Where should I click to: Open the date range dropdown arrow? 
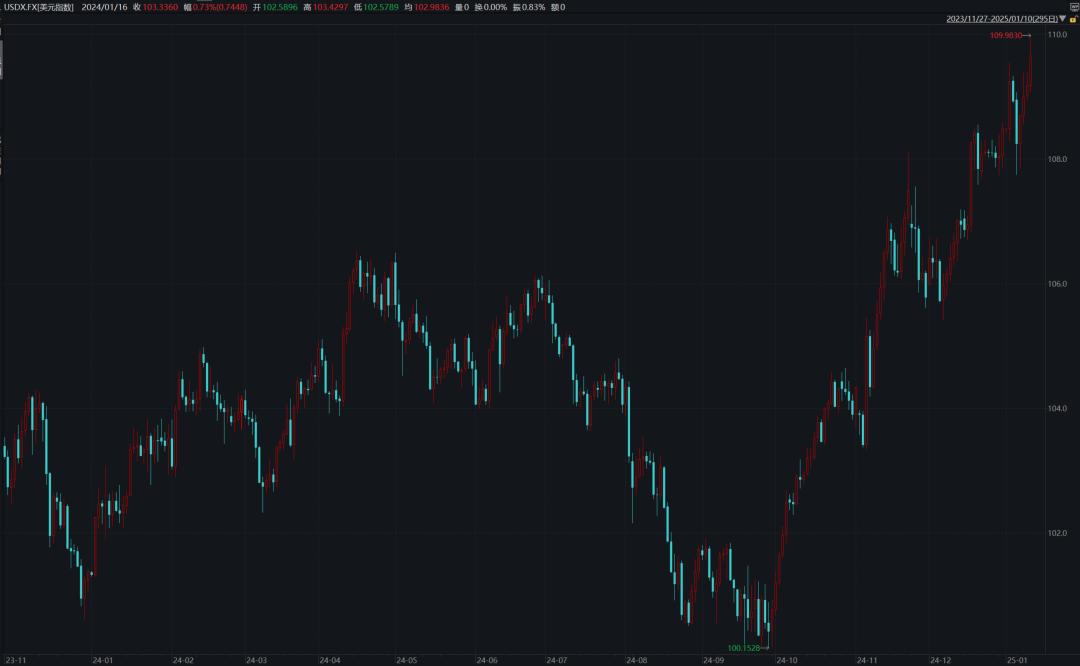[x=1062, y=19]
